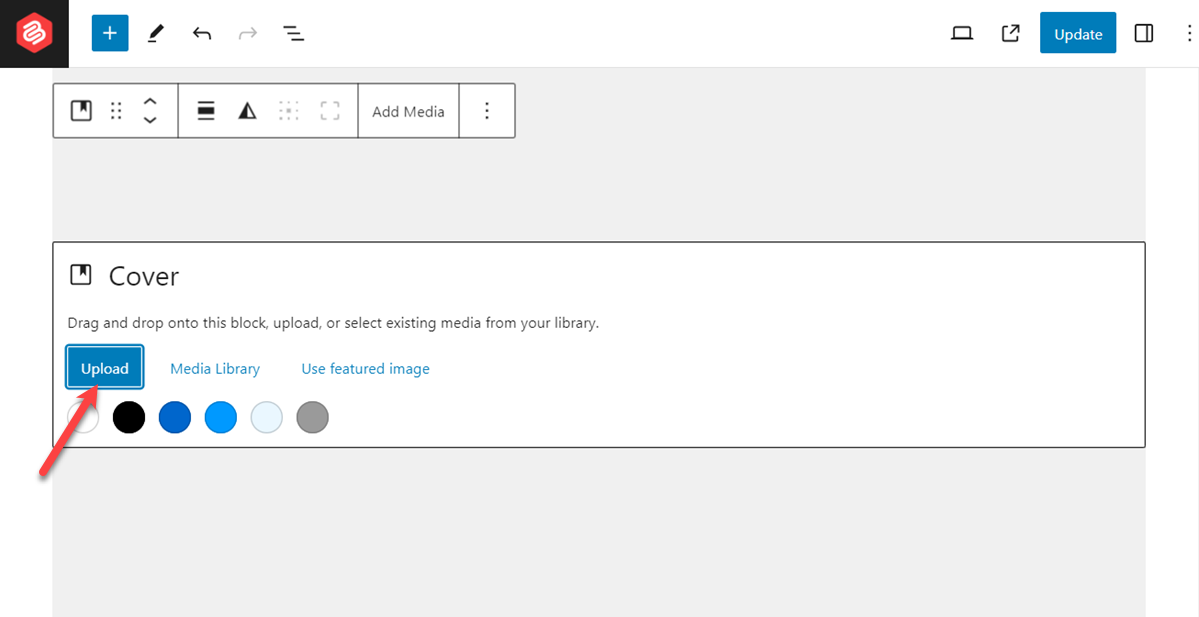Undo the last change
The height and width of the screenshot is (617, 1199).
[201, 32]
